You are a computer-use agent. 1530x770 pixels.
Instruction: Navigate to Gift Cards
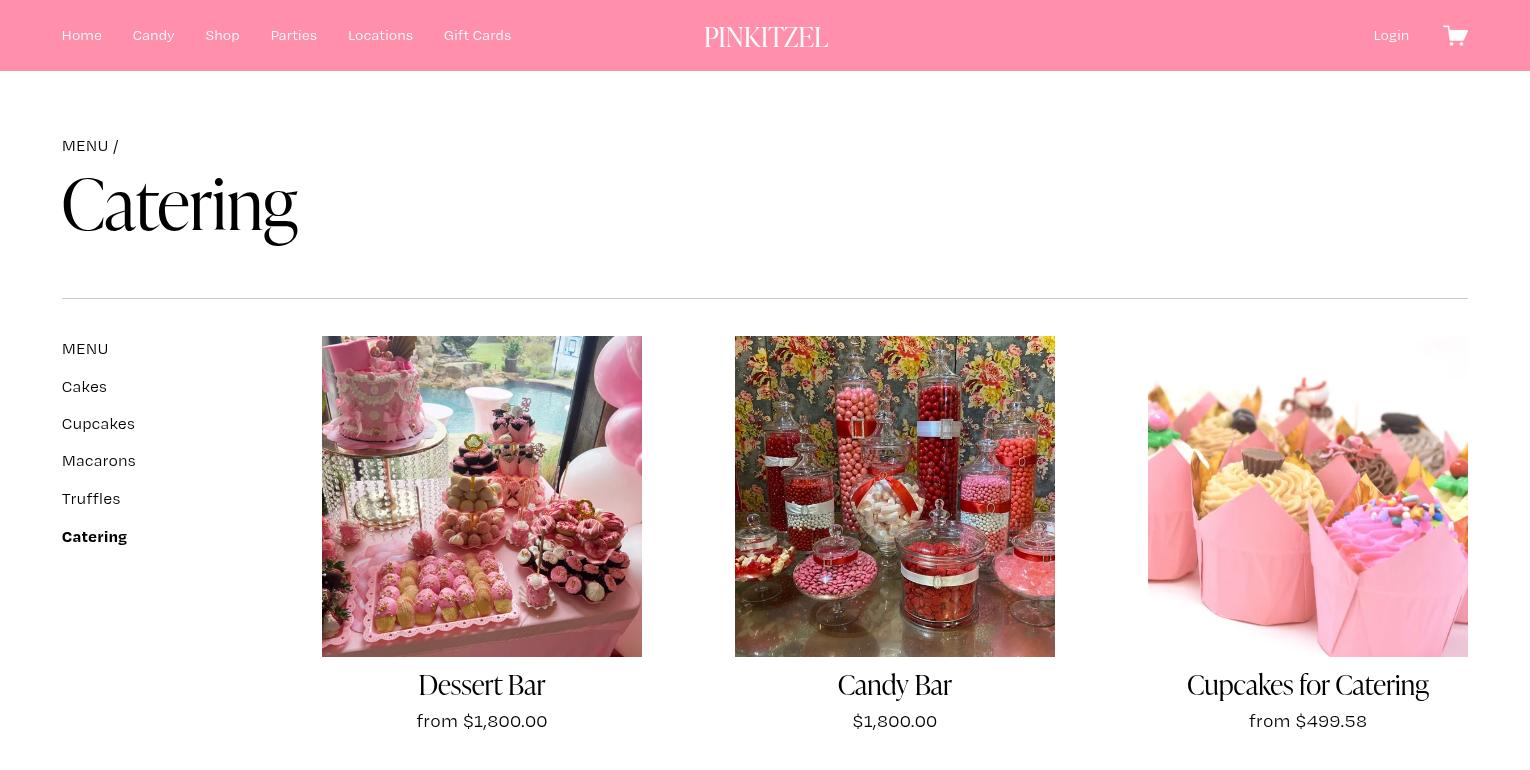(477, 35)
